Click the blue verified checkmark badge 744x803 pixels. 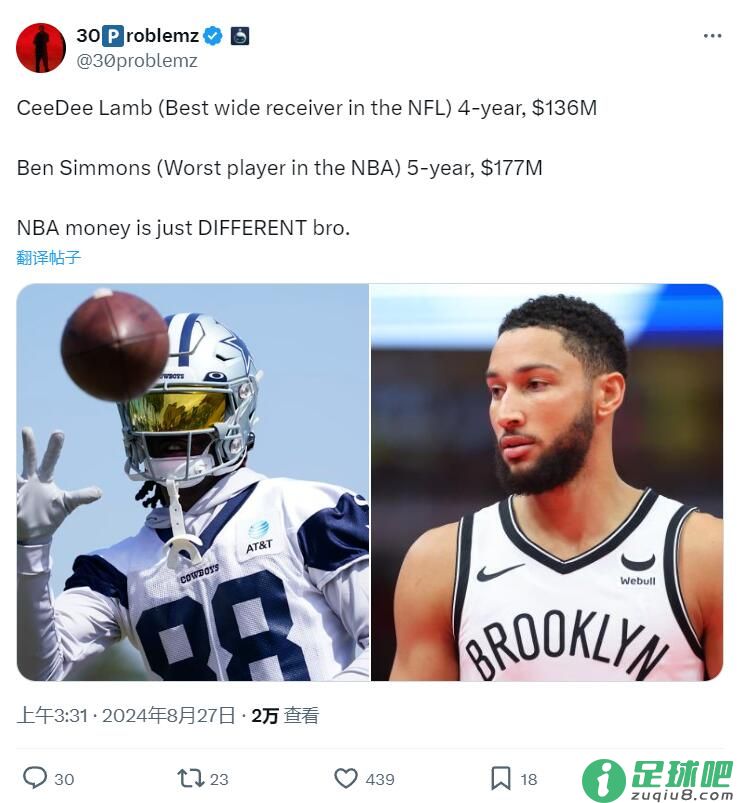[212, 36]
